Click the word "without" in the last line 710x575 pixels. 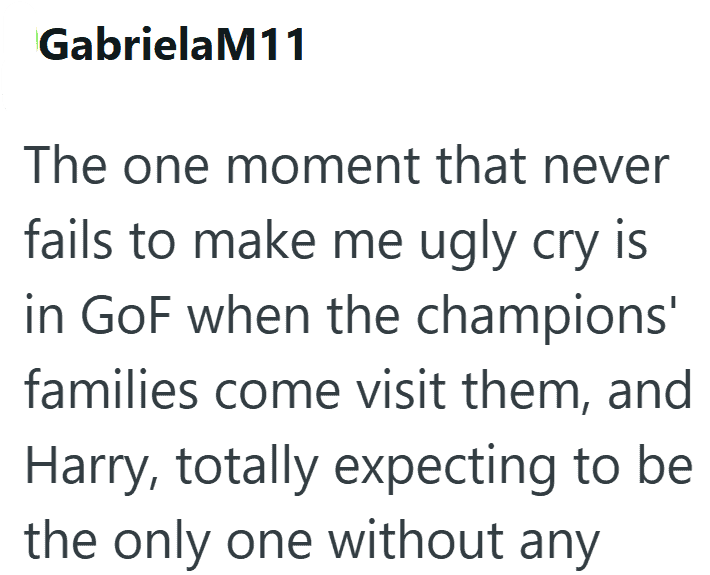(x=416, y=540)
